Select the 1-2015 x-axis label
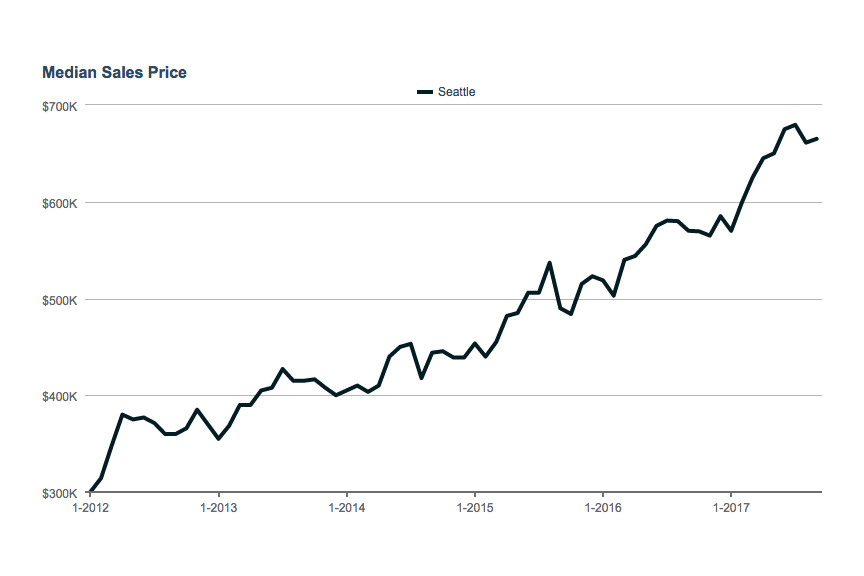The image size is (864, 576). [474, 508]
